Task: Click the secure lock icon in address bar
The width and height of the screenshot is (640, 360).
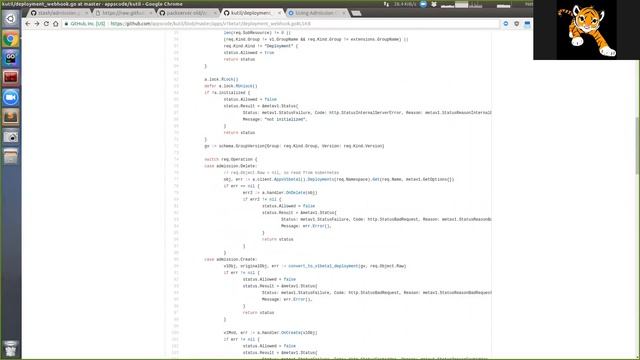Action: 66,24
